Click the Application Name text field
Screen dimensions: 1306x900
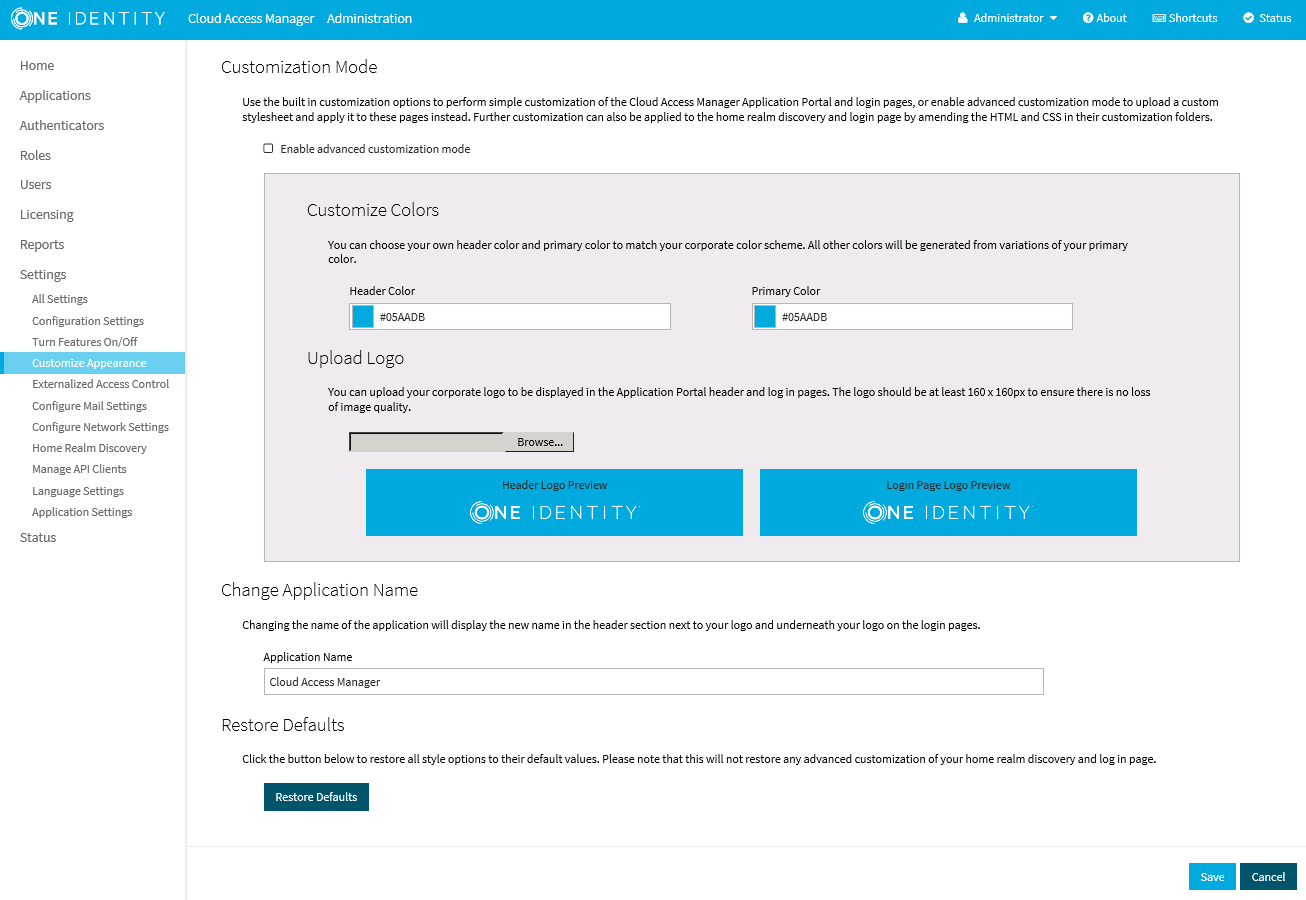653,682
